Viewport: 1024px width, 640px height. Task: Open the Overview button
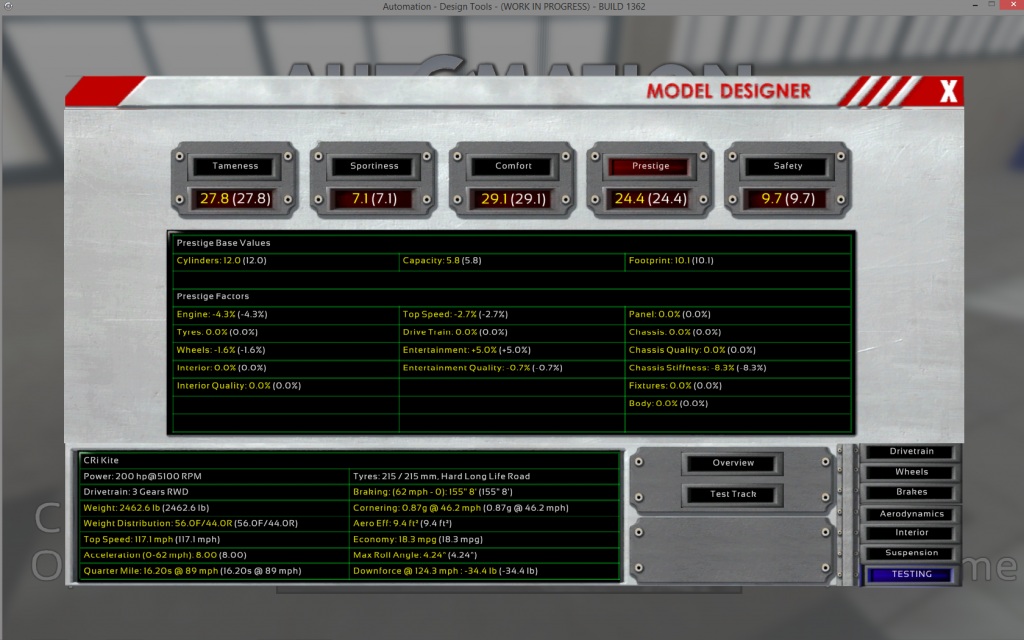pyautogui.click(x=733, y=463)
